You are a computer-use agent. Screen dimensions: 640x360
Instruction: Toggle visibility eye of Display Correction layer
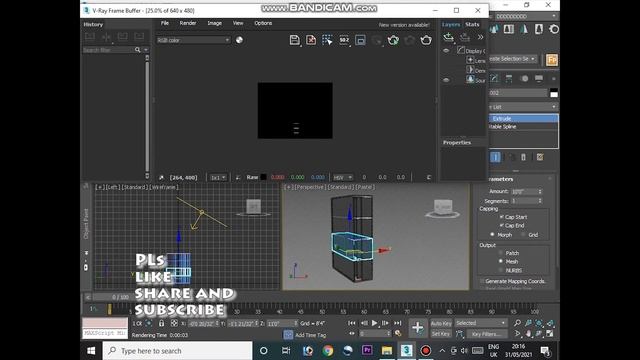coord(446,51)
